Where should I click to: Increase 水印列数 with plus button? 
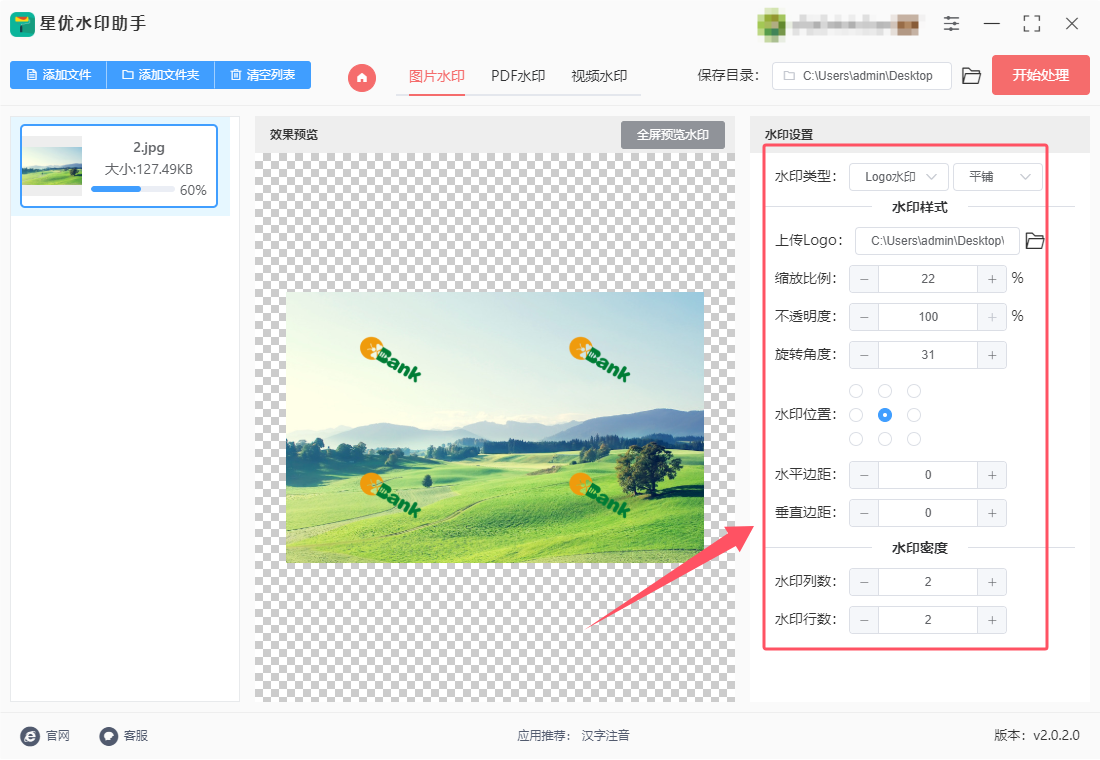tap(992, 582)
